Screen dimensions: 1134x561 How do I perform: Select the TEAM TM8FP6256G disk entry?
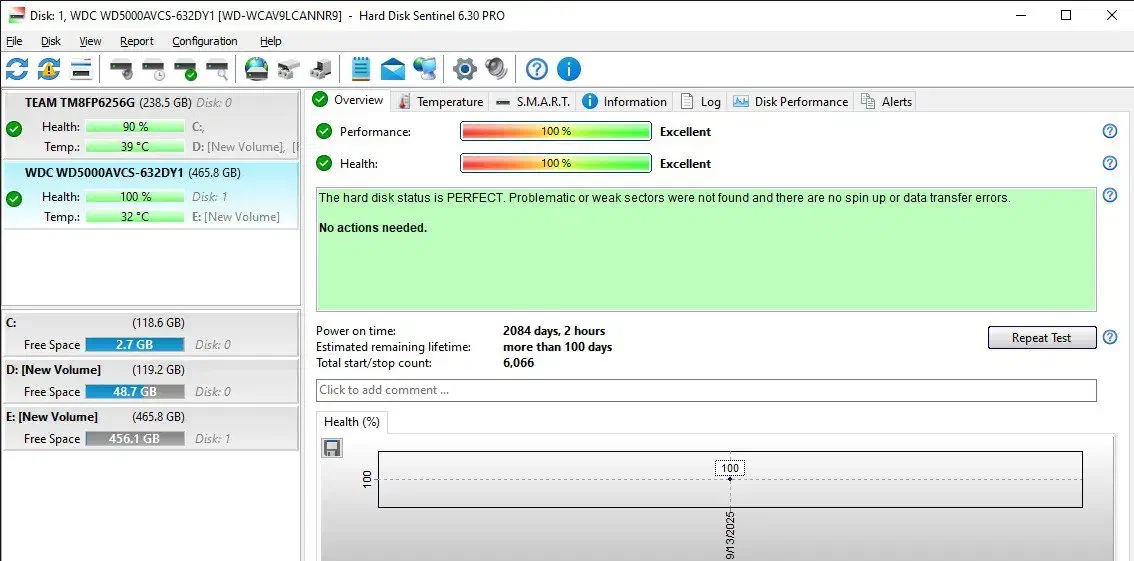click(150, 125)
